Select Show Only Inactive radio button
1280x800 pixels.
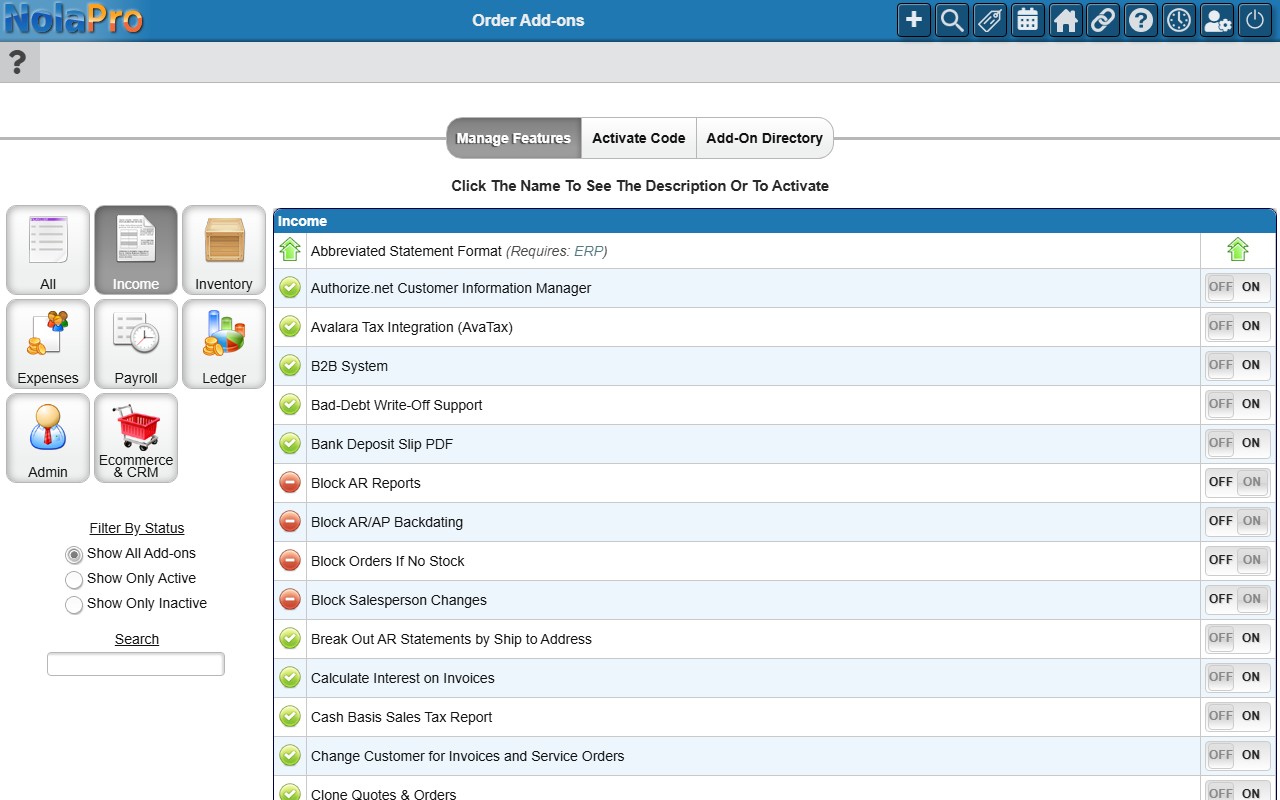pyautogui.click(x=74, y=605)
